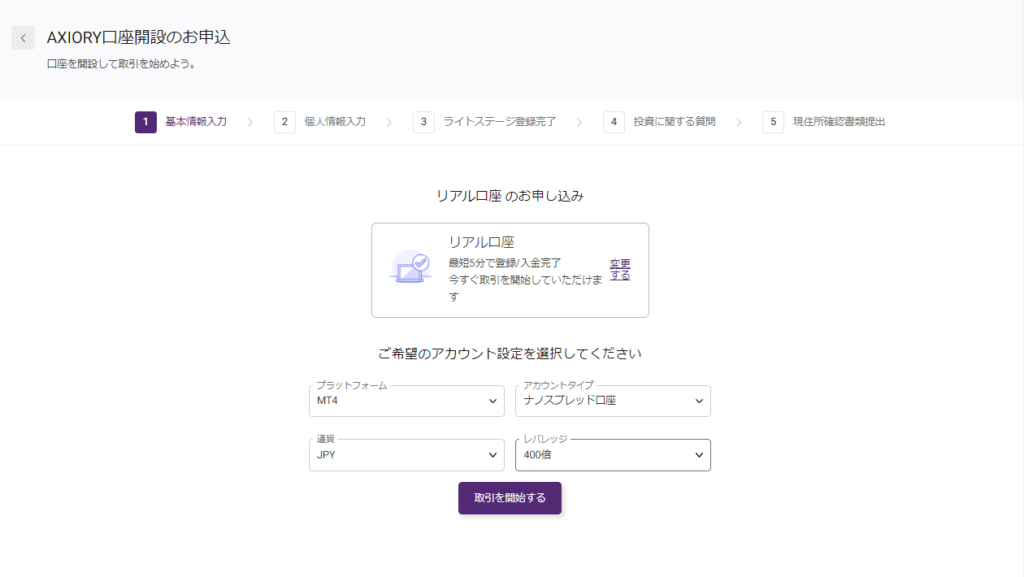Click the step 5 number badge
Viewport: 1024px width, 577px height.
[x=772, y=122]
